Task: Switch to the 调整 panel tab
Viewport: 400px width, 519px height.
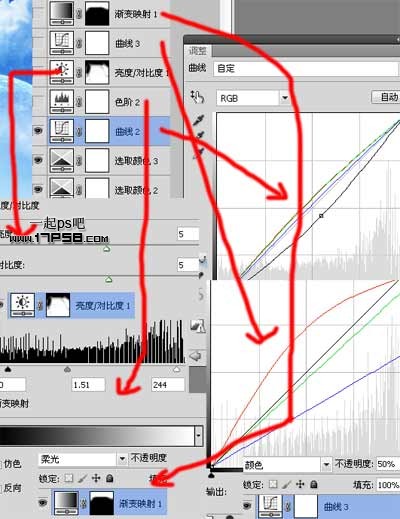Action: point(198,51)
